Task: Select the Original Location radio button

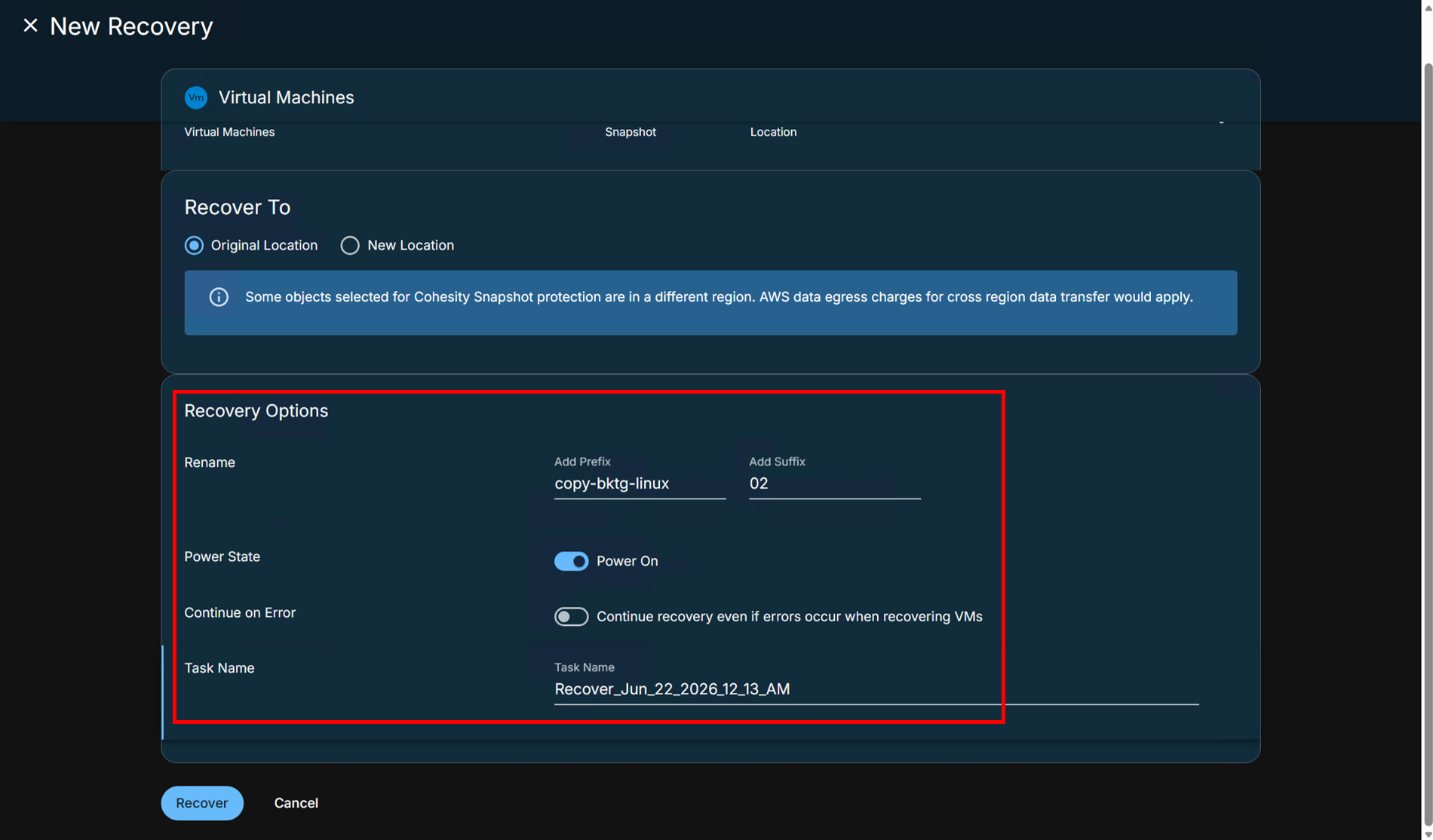Action: [194, 245]
